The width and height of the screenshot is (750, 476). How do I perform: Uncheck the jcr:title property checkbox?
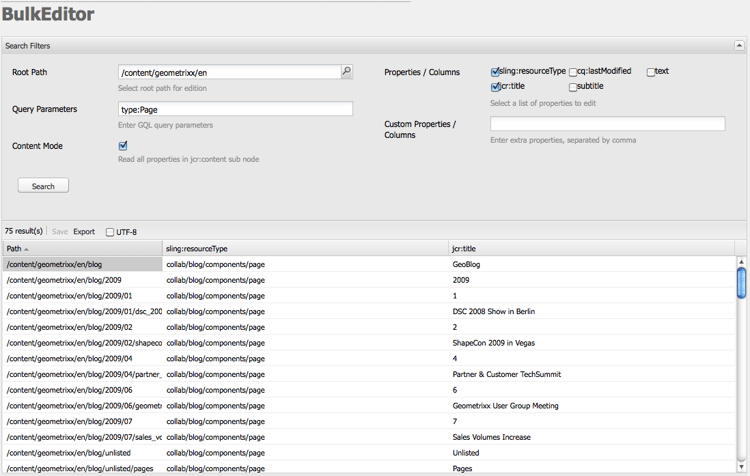(495, 87)
